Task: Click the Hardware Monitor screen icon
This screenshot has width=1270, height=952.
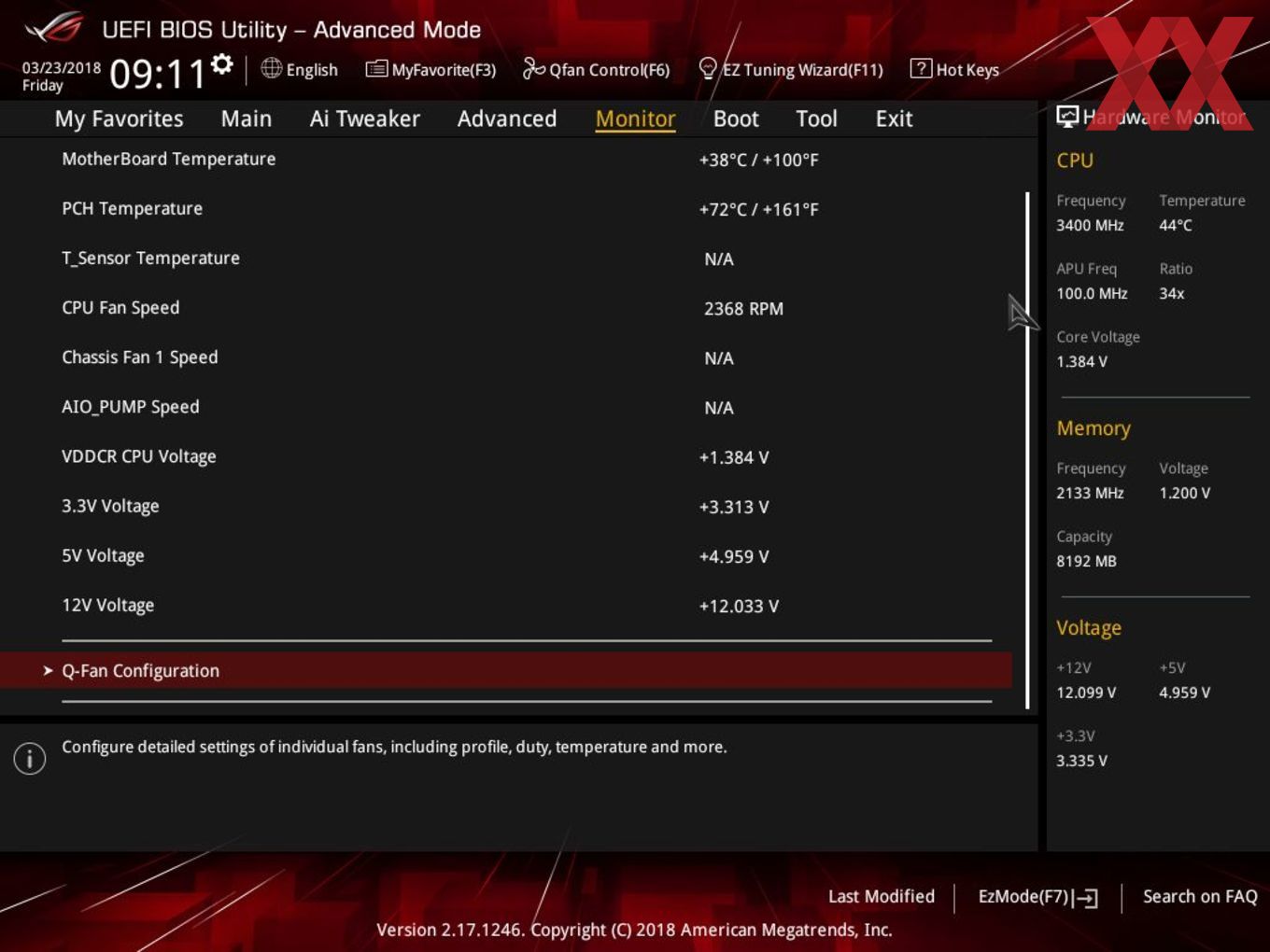Action: (1067, 117)
